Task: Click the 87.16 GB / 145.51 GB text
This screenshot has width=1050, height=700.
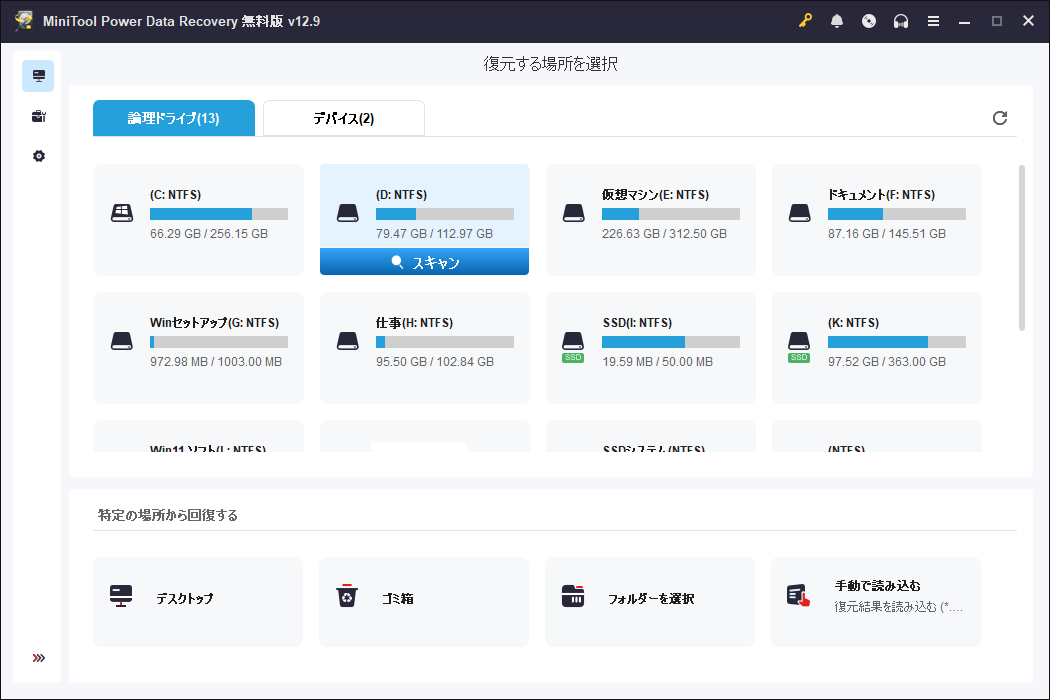Action: 887,234
